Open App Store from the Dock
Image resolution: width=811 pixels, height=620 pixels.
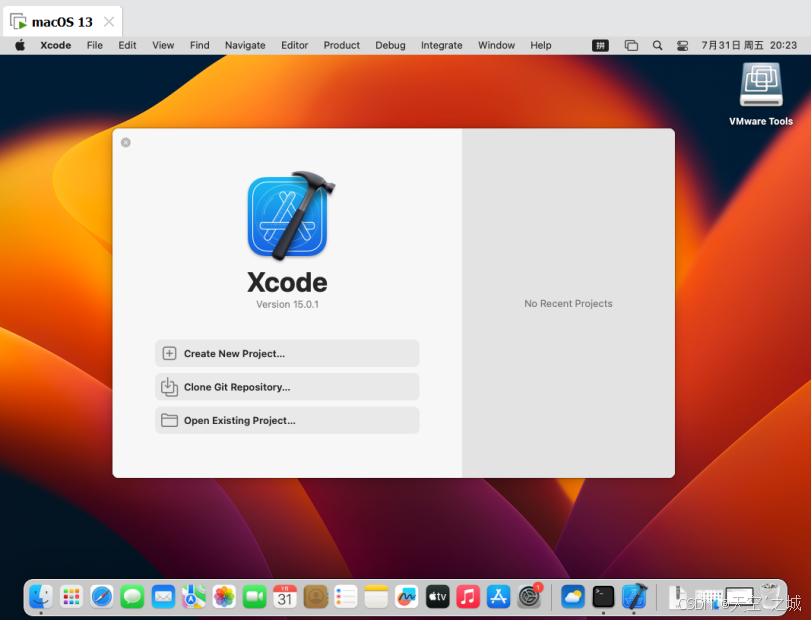[498, 597]
